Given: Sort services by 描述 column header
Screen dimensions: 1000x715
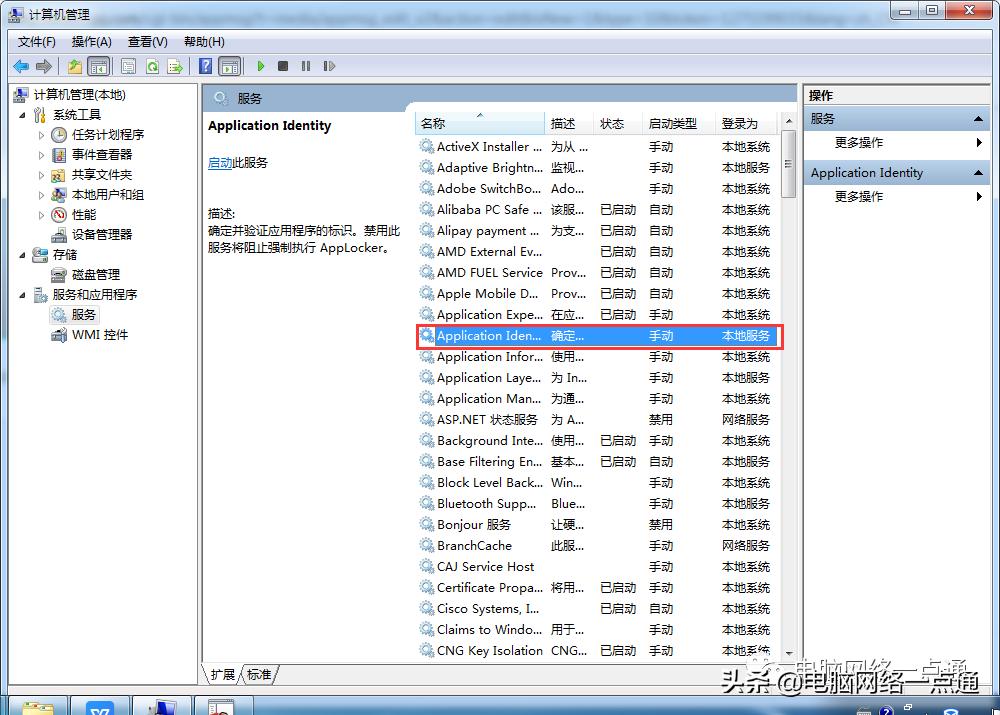Looking at the screenshot, I should (570, 123).
